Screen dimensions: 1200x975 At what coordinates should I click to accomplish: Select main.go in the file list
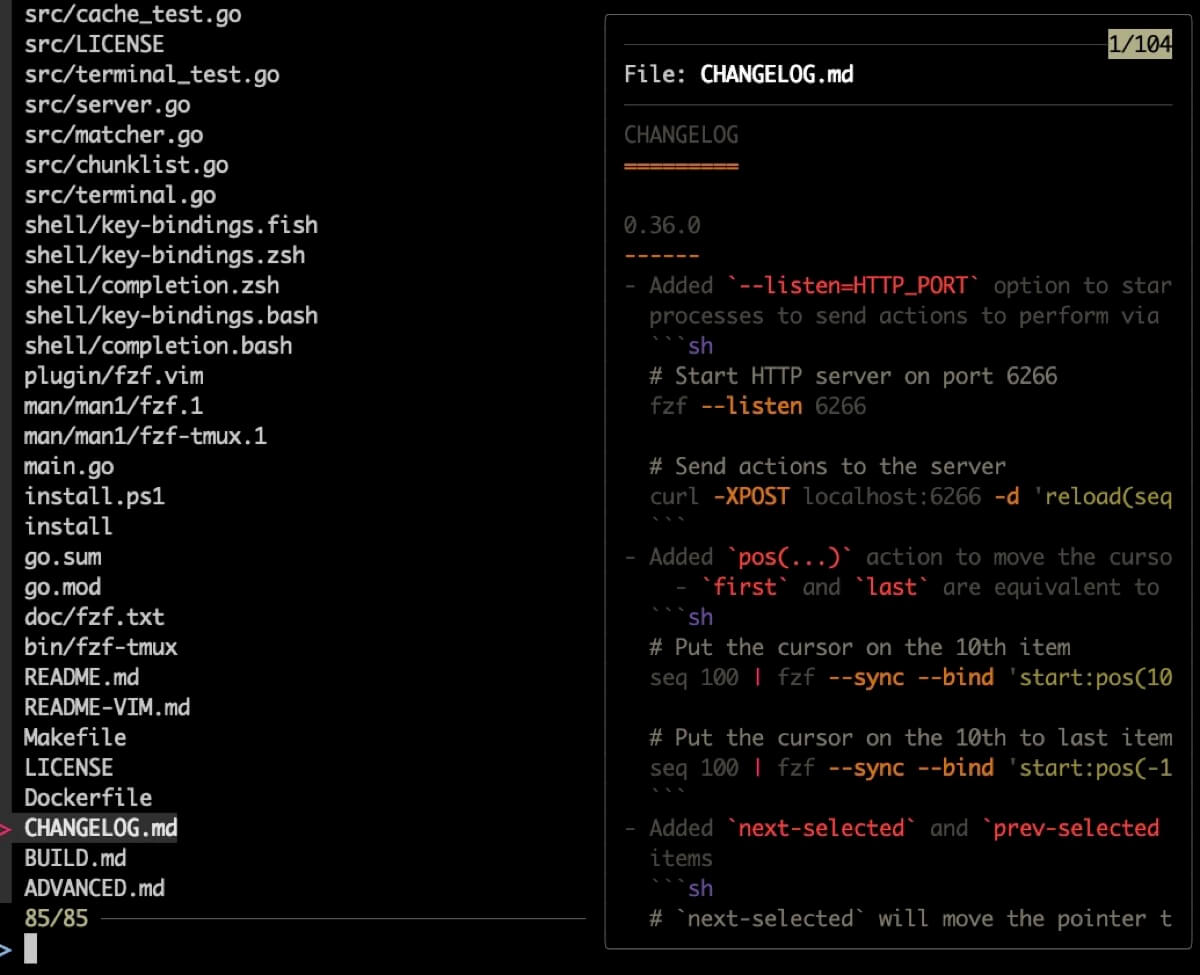click(x=68, y=466)
